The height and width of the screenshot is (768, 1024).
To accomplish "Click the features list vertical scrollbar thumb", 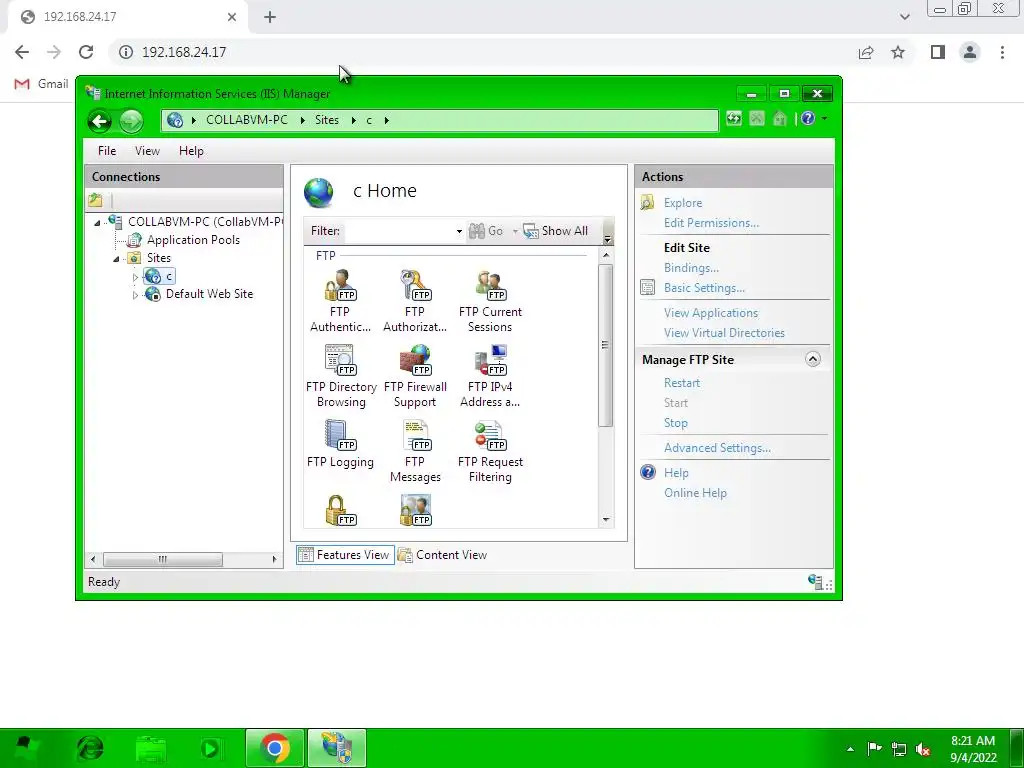I will 605,345.
